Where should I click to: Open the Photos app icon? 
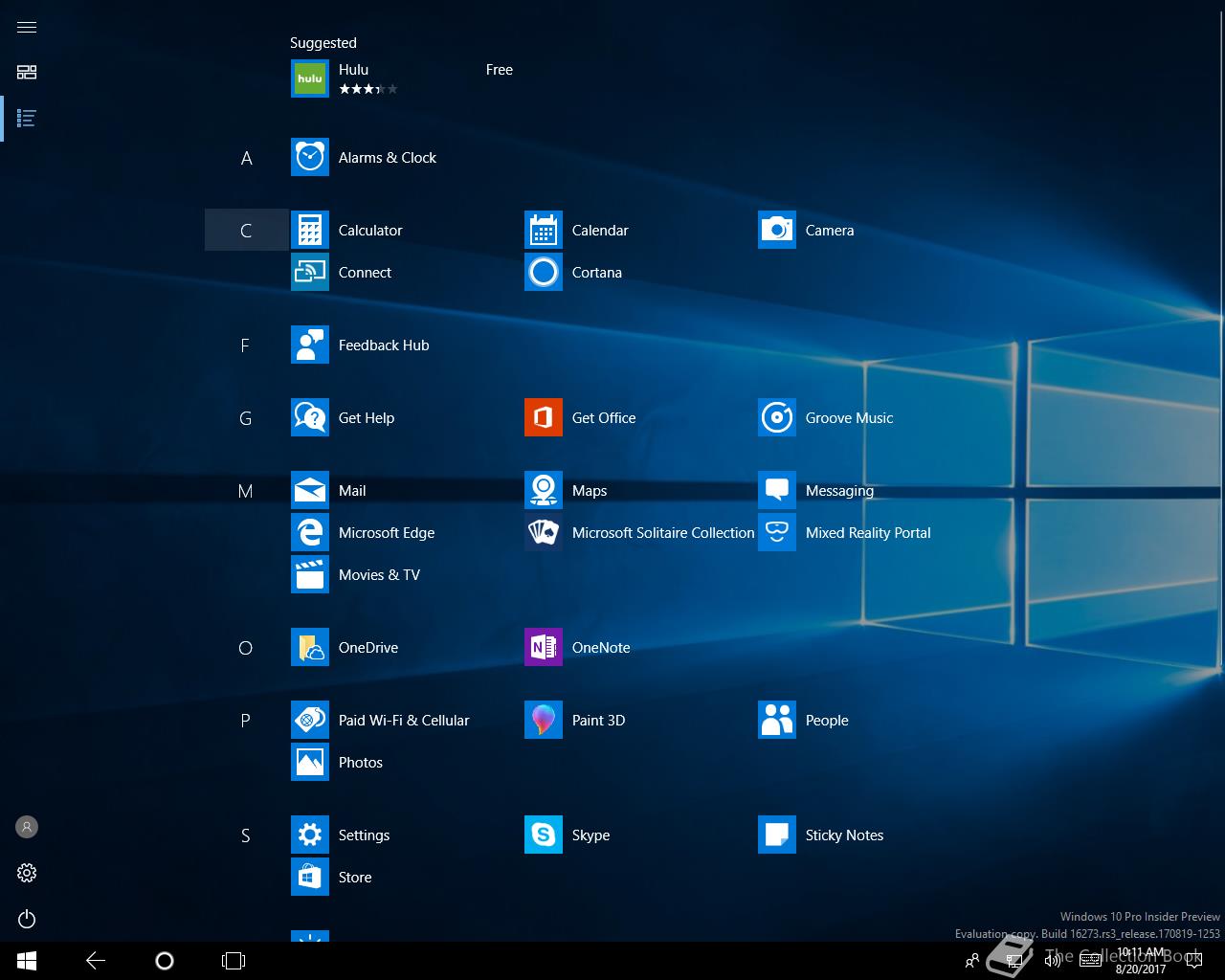[310, 762]
